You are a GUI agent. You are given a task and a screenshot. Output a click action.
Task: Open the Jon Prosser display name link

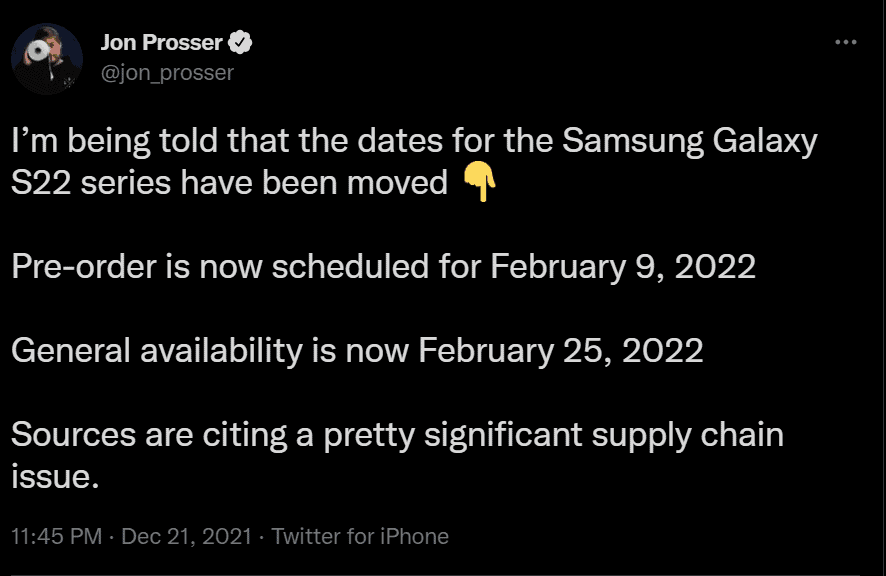tap(162, 42)
